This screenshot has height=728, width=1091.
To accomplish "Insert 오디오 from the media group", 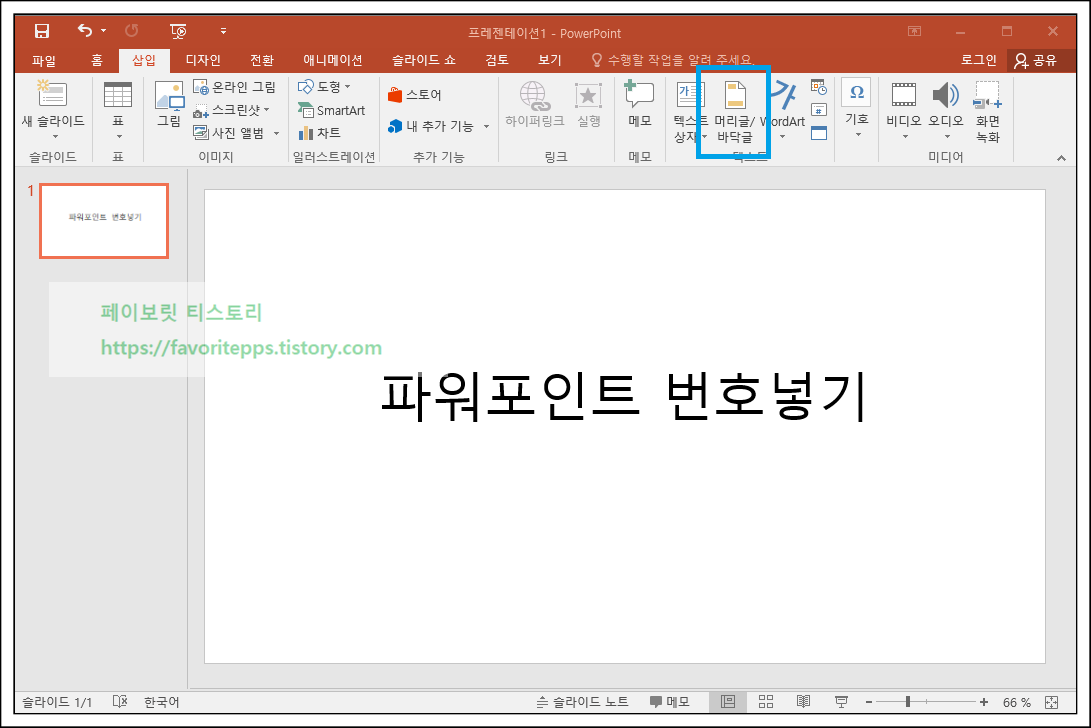I will click(x=946, y=110).
